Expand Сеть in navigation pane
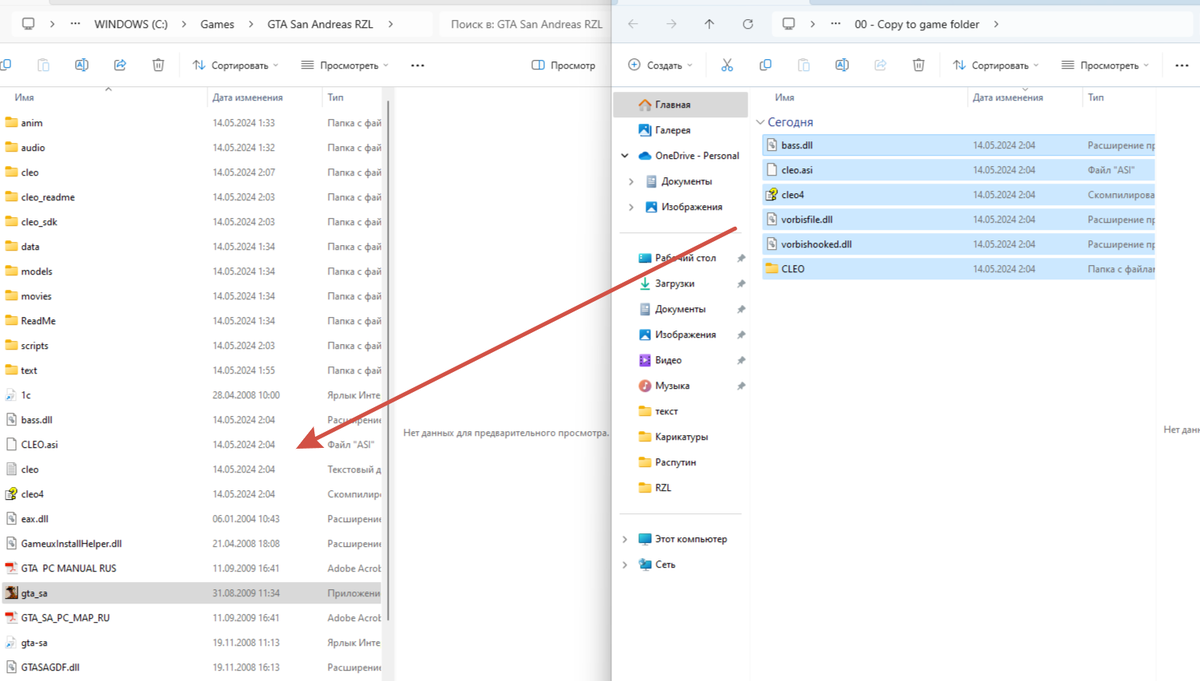The image size is (1200, 681). (x=625, y=565)
